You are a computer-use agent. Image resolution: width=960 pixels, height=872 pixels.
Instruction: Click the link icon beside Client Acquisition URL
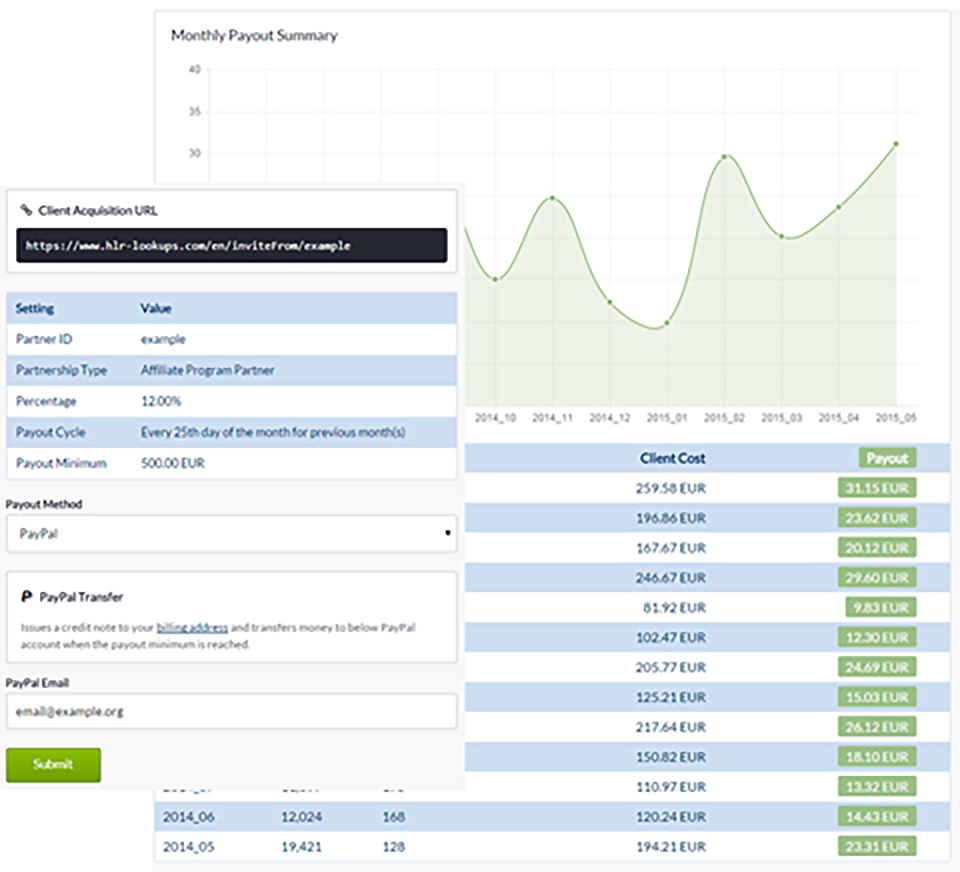[x=26, y=210]
